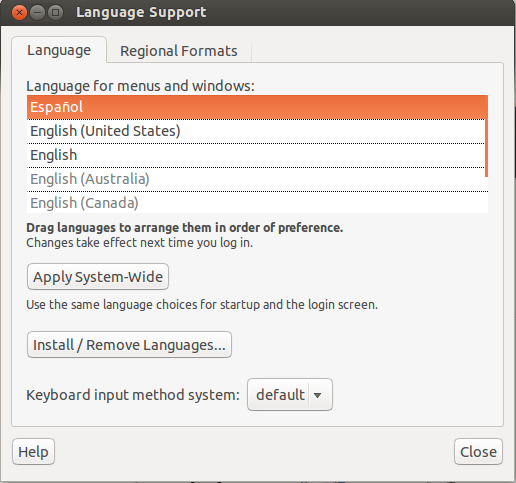The height and width of the screenshot is (483, 516).
Task: Click the dropdown arrow beside default
Action: point(317,395)
